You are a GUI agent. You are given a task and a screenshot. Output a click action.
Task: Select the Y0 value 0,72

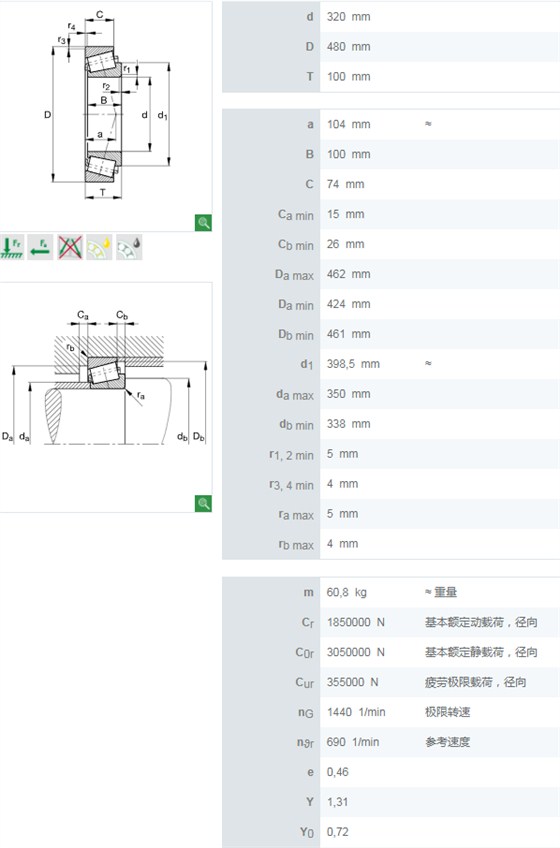[338, 832]
